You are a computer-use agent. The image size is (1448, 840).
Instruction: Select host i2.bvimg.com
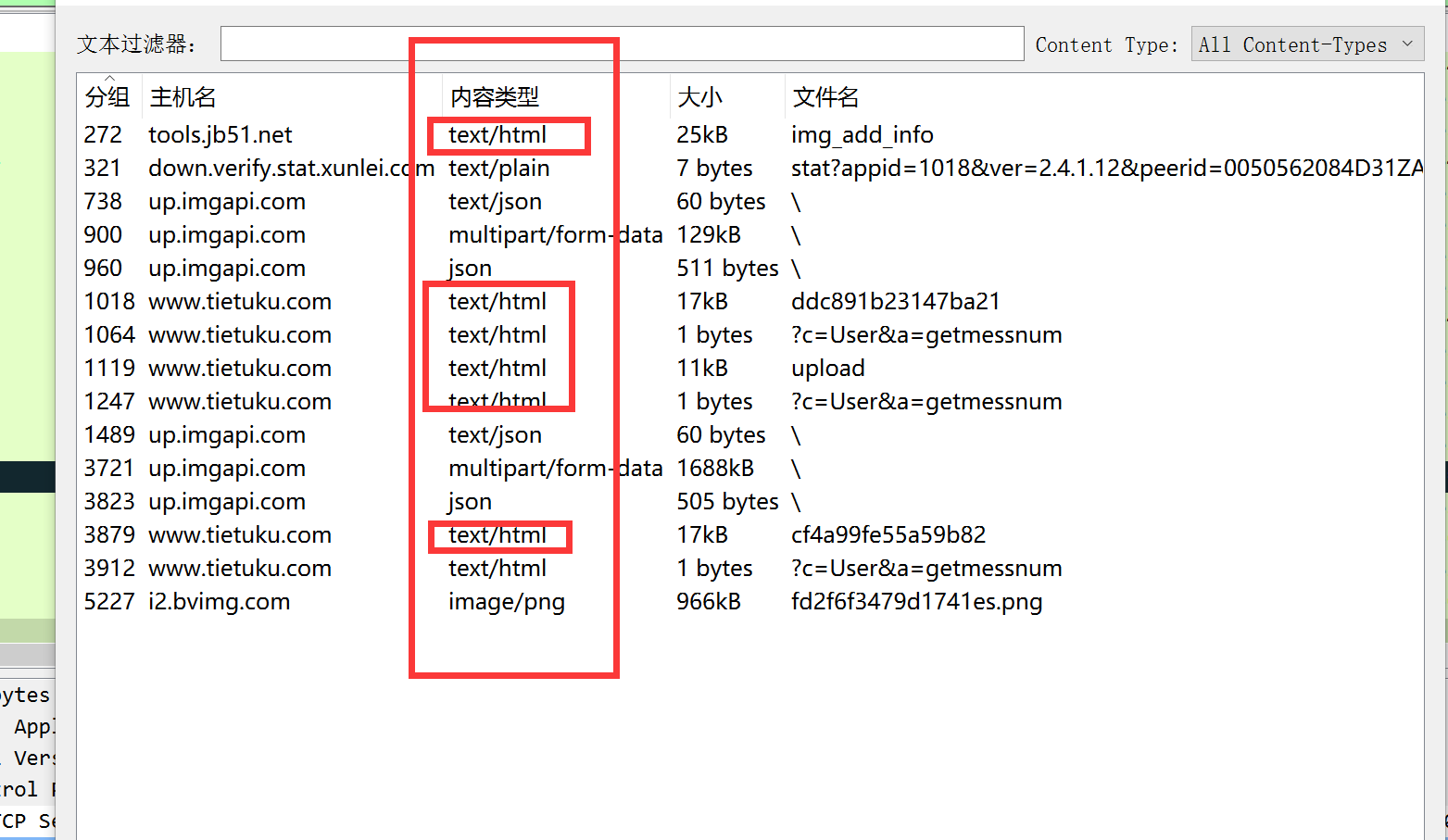220,602
